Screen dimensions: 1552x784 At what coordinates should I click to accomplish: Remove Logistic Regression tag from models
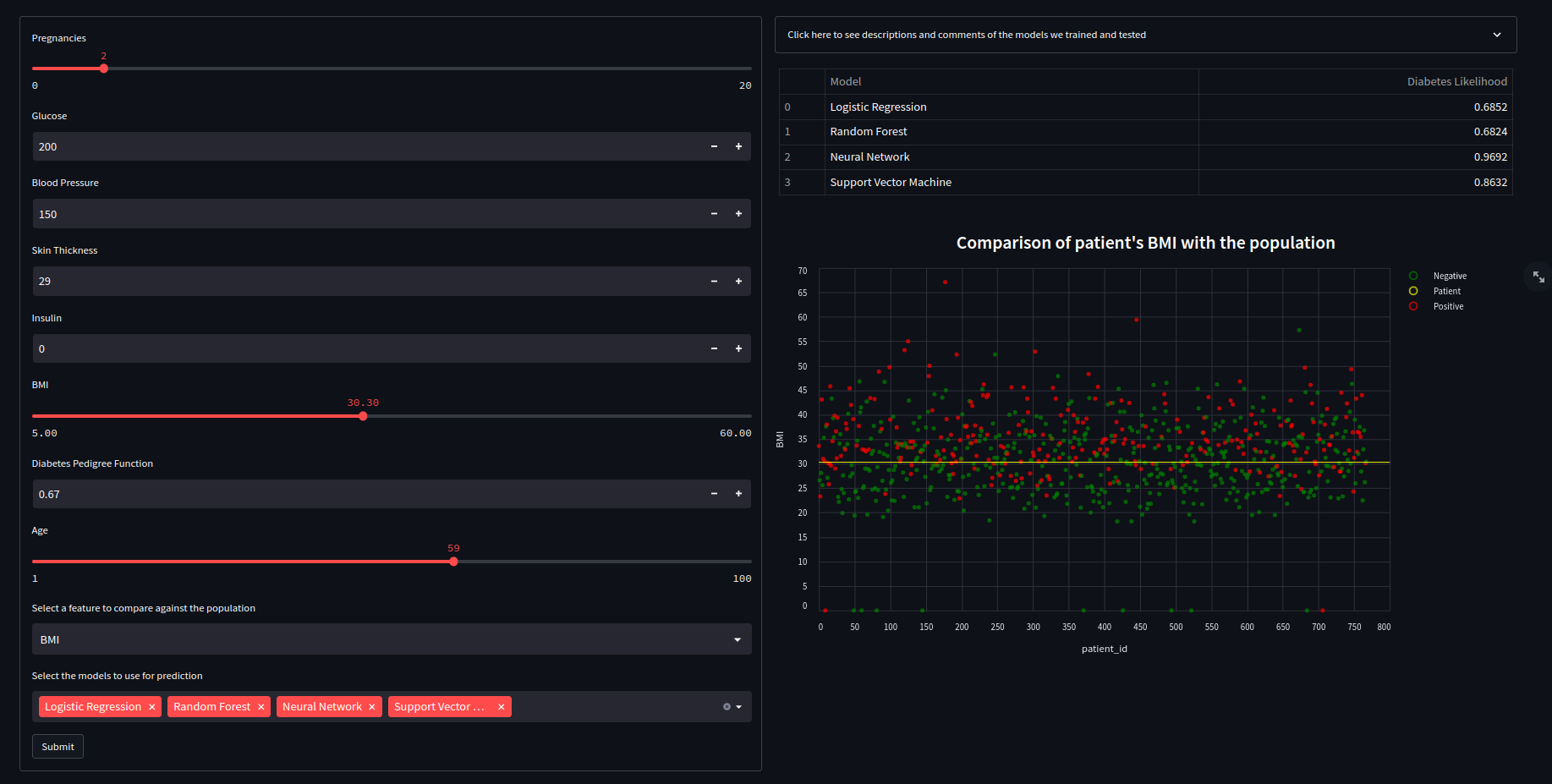coord(152,707)
